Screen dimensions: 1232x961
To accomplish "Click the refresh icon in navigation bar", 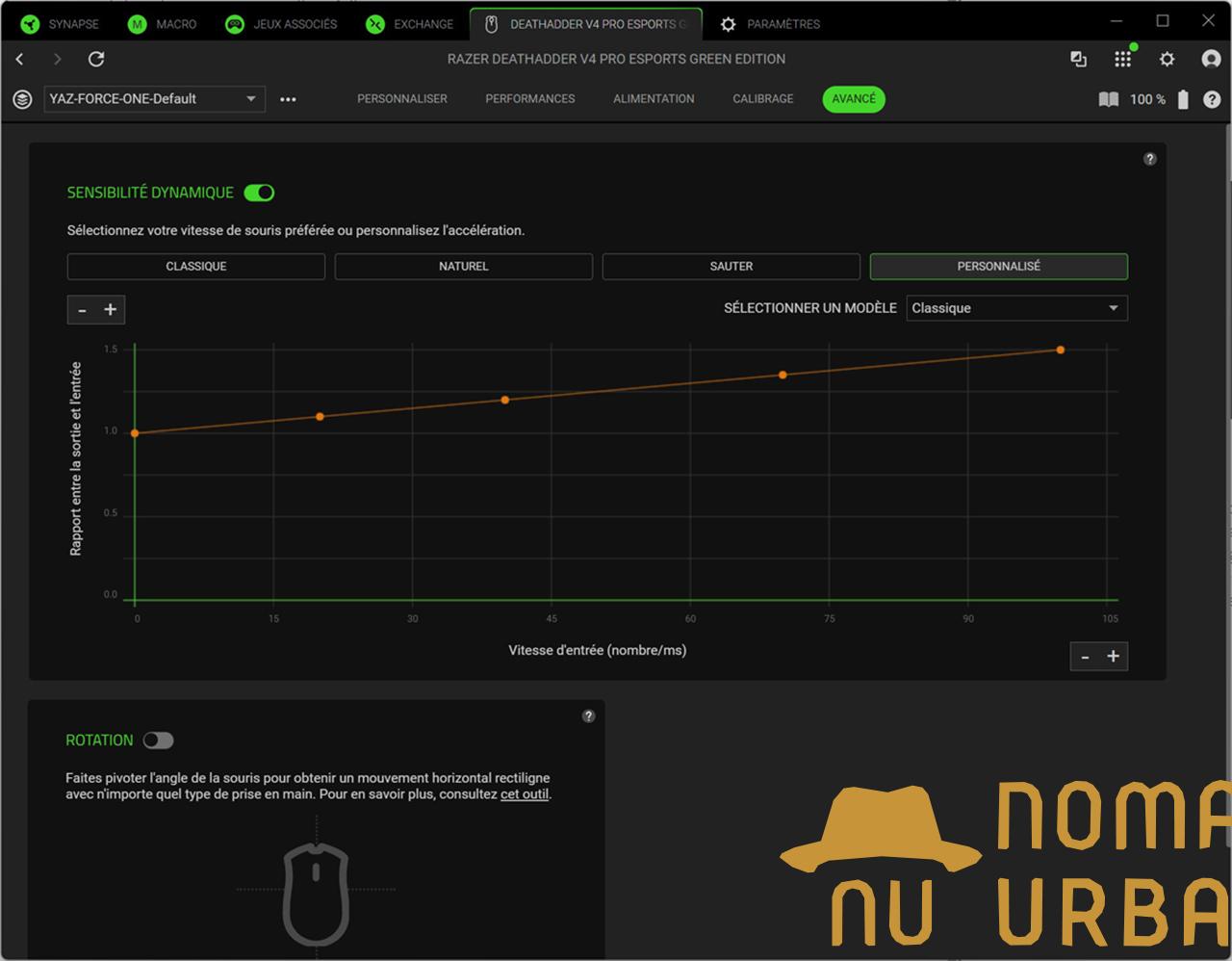I will [x=96, y=60].
